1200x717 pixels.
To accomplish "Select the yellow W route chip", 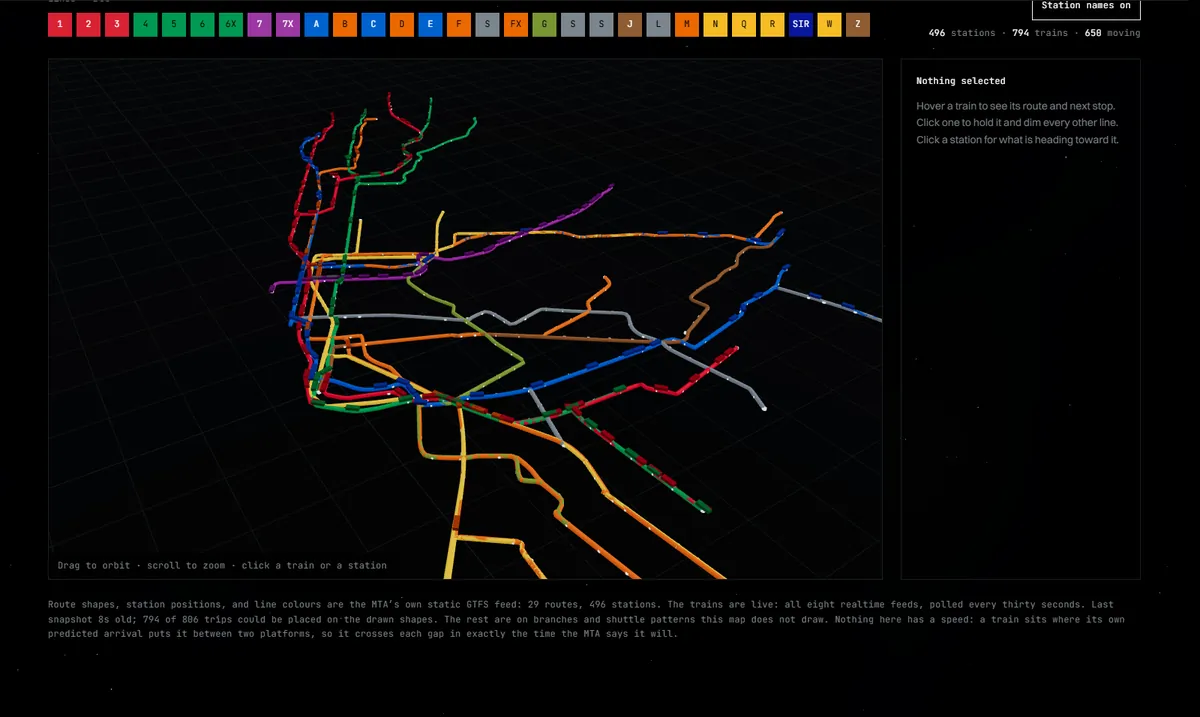I will (829, 25).
